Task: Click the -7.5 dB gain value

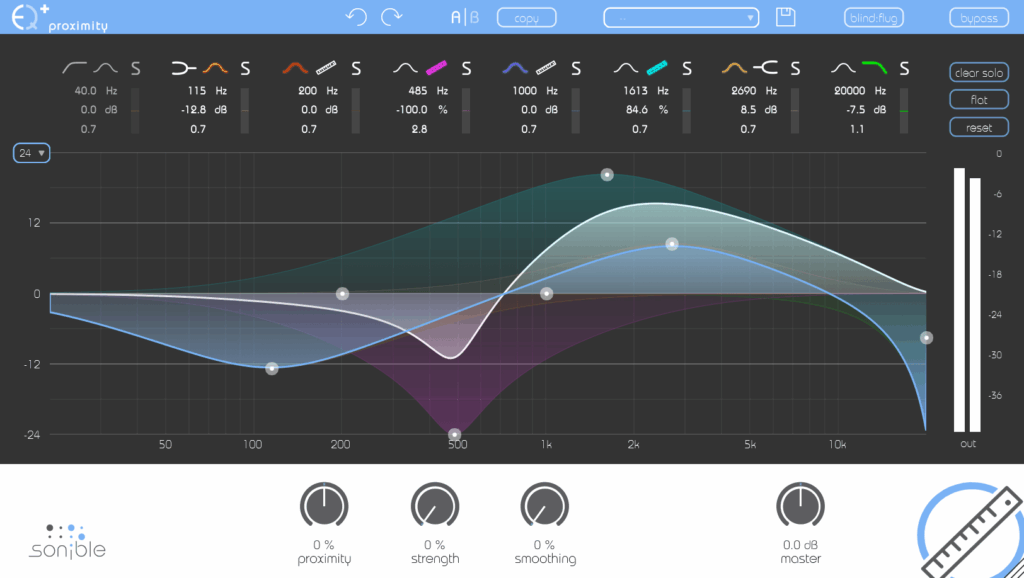Action: [x=856, y=109]
